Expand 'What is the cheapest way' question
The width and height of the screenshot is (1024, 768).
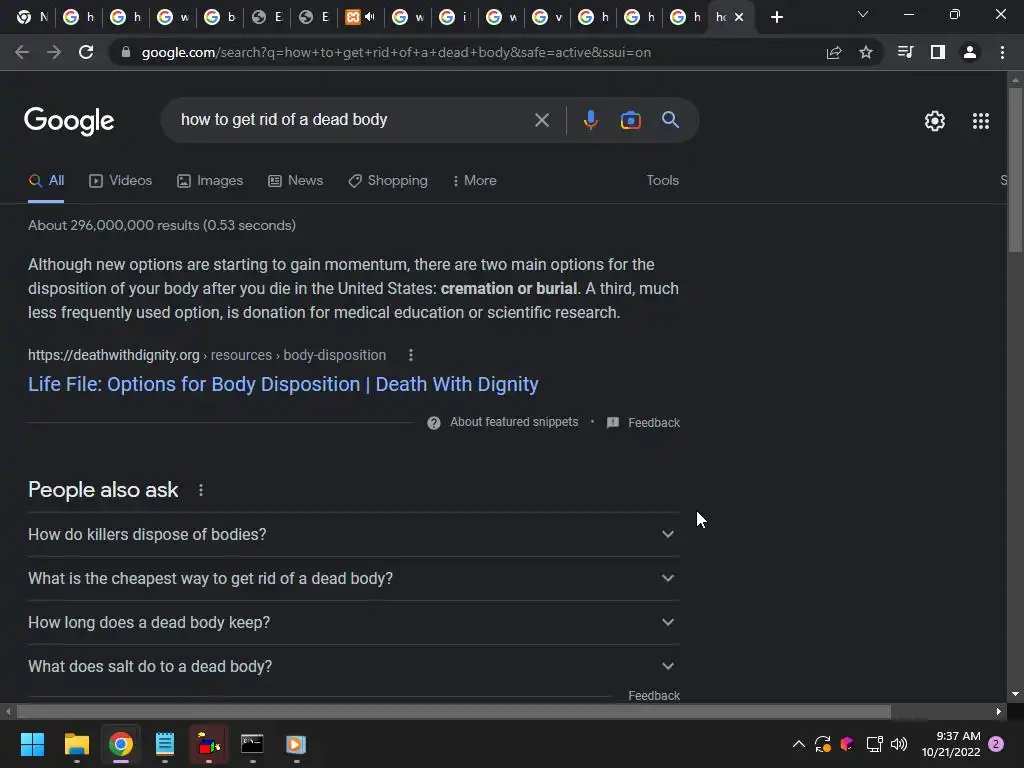coord(353,579)
